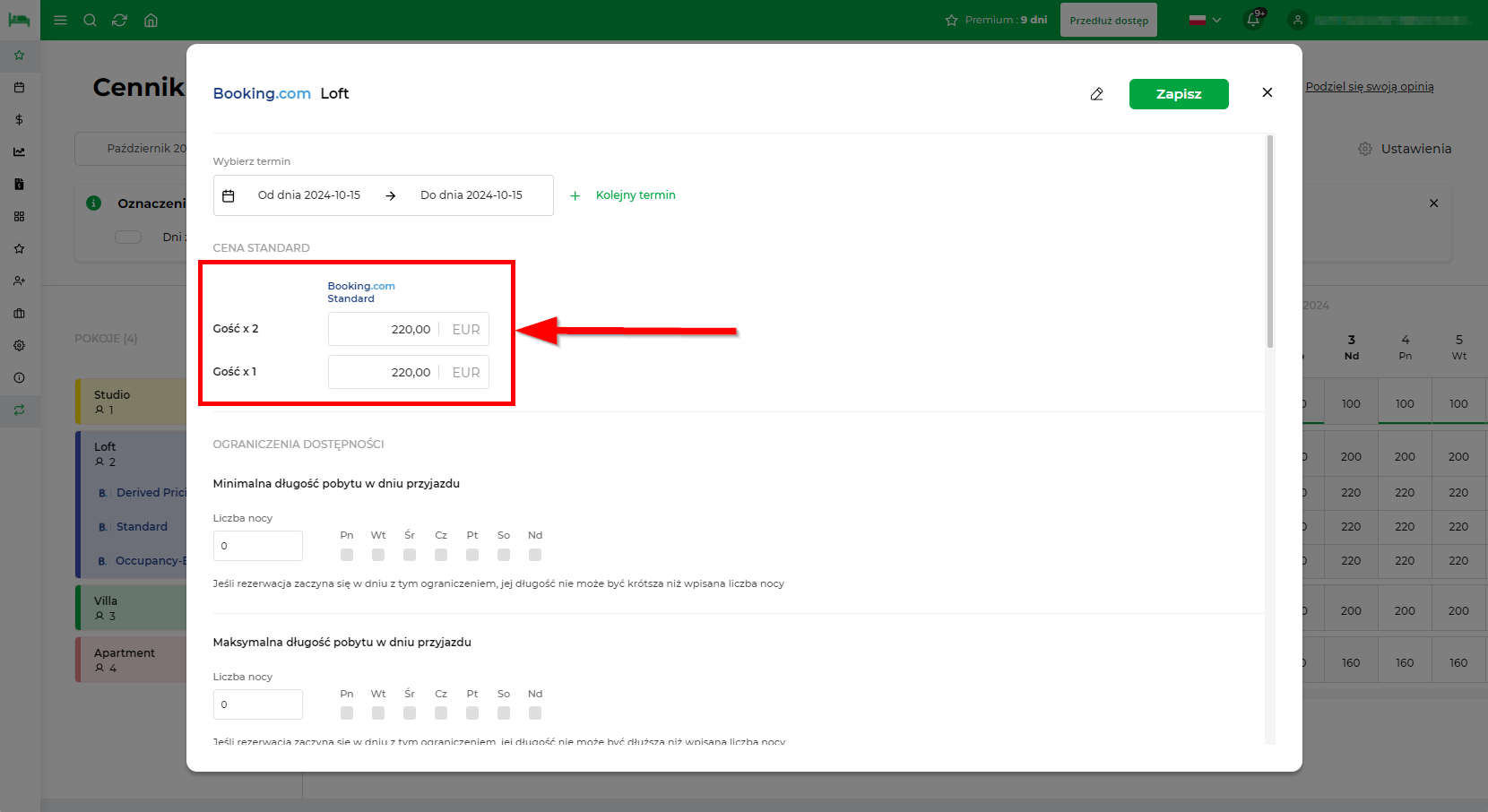Click the dialog vertical scrollbar

coord(1270,242)
